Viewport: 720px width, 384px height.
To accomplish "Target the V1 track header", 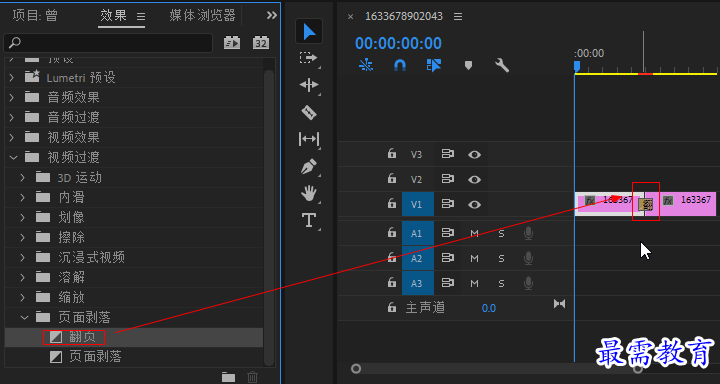I will (x=418, y=204).
